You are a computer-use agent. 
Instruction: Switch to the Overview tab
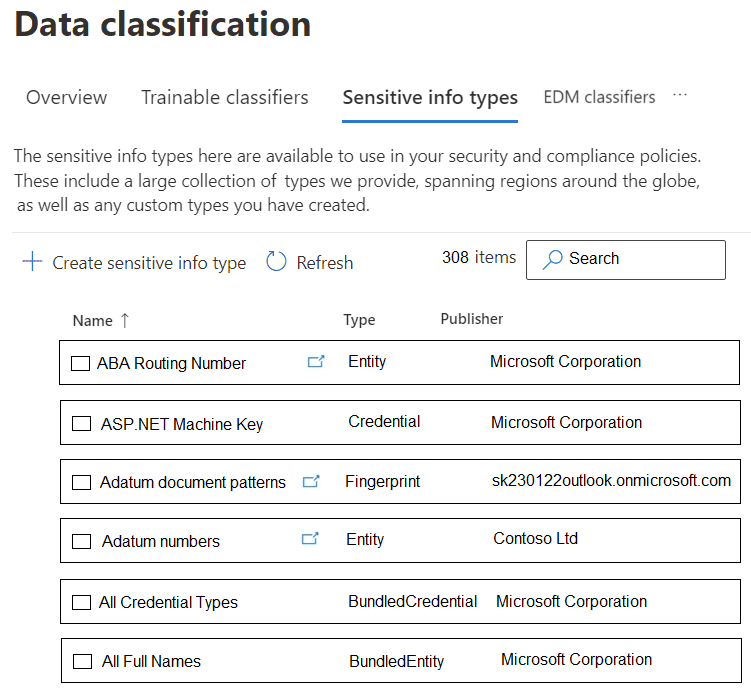click(x=67, y=97)
